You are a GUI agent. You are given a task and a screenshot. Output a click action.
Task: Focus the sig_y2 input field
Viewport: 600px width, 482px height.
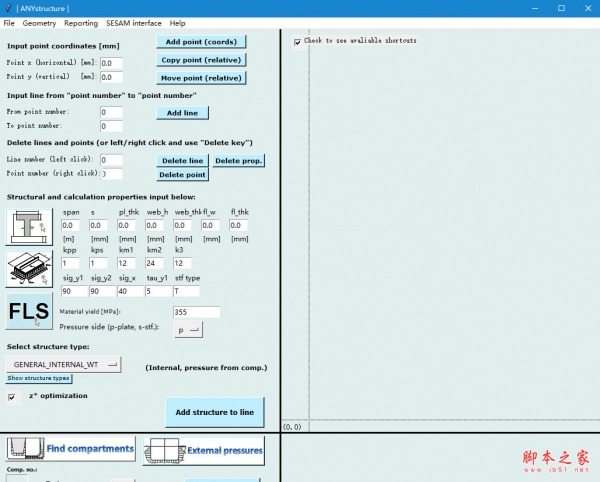pos(102,291)
